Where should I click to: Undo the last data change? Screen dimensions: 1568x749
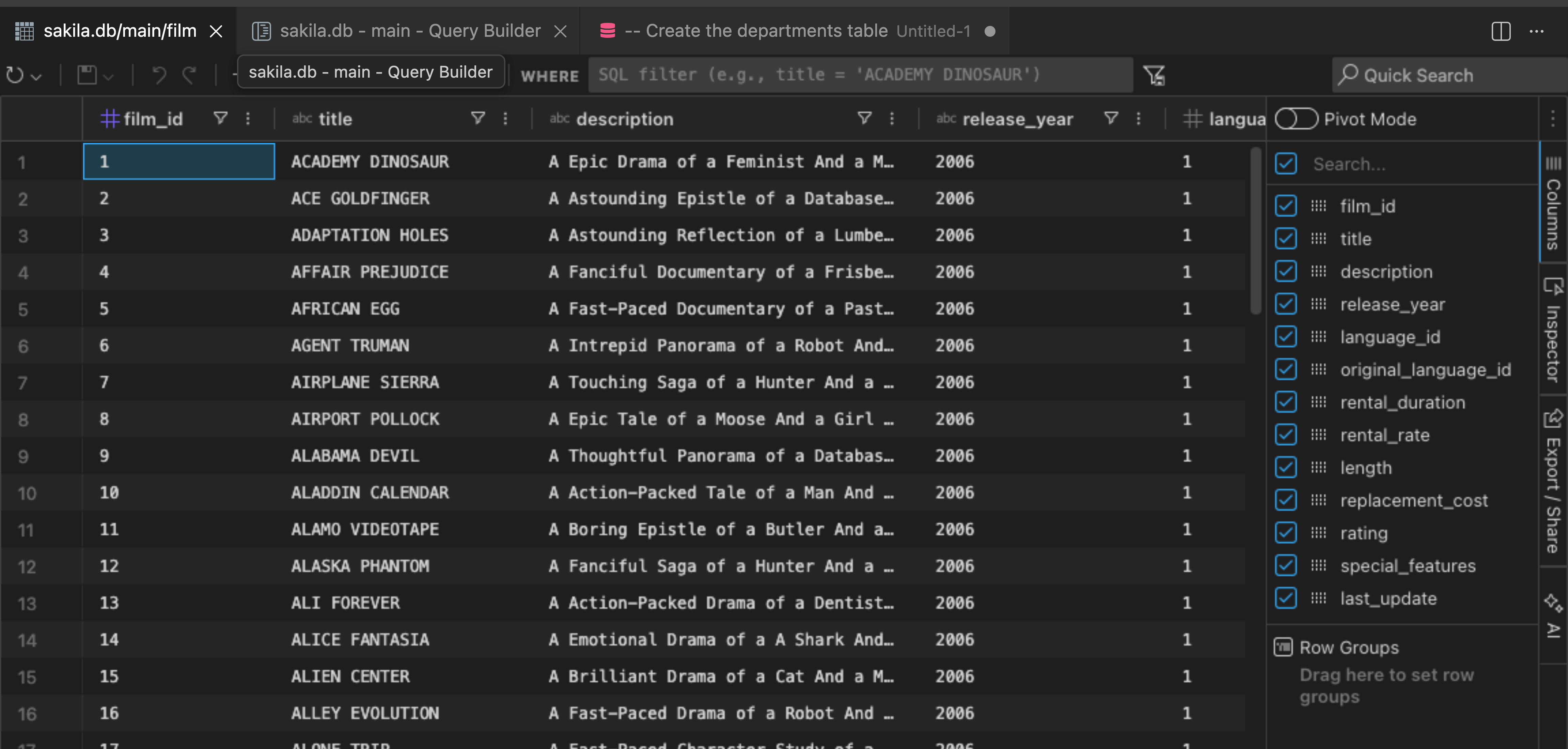coord(159,75)
